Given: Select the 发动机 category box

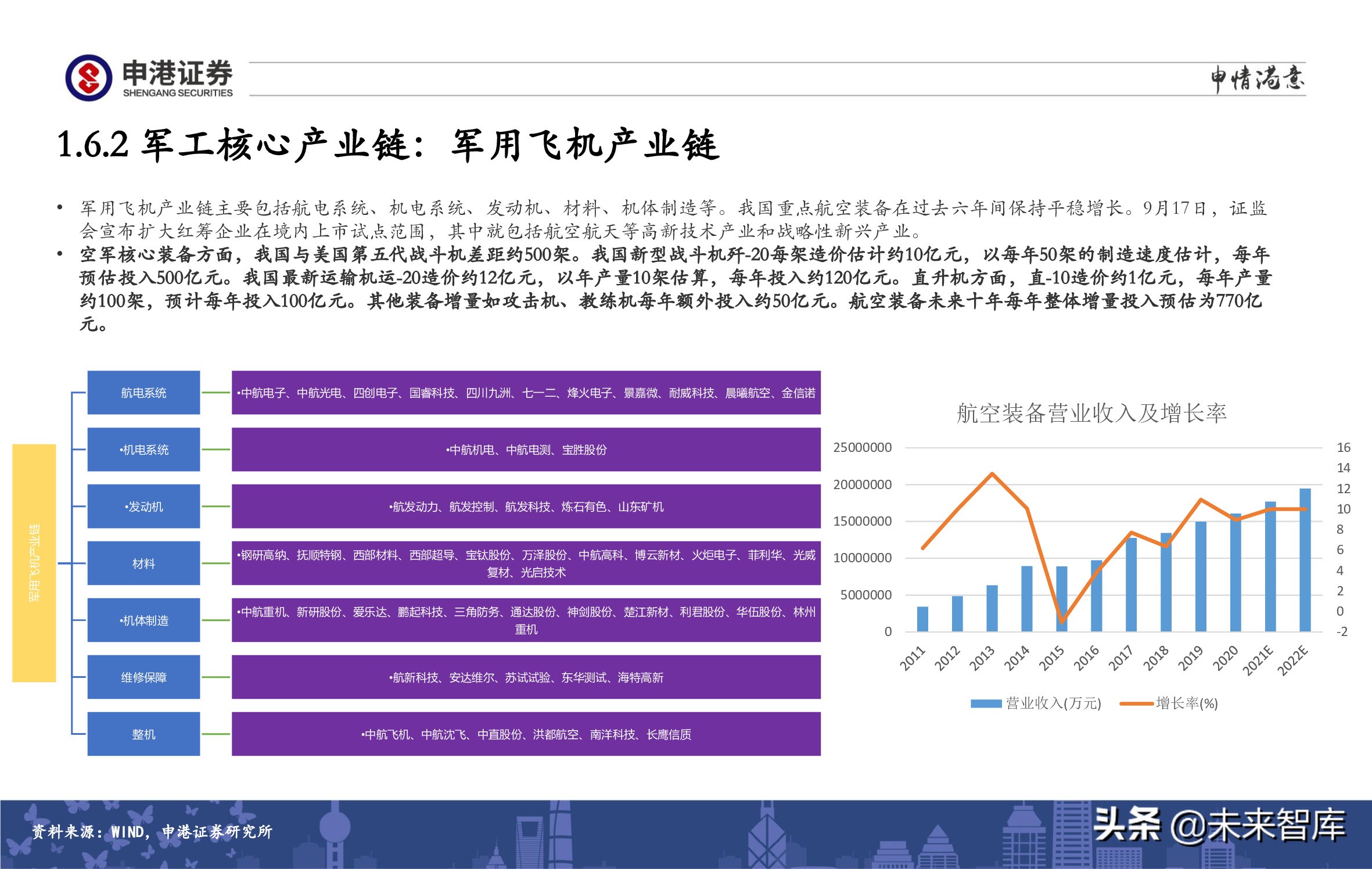Looking at the screenshot, I should [x=143, y=507].
